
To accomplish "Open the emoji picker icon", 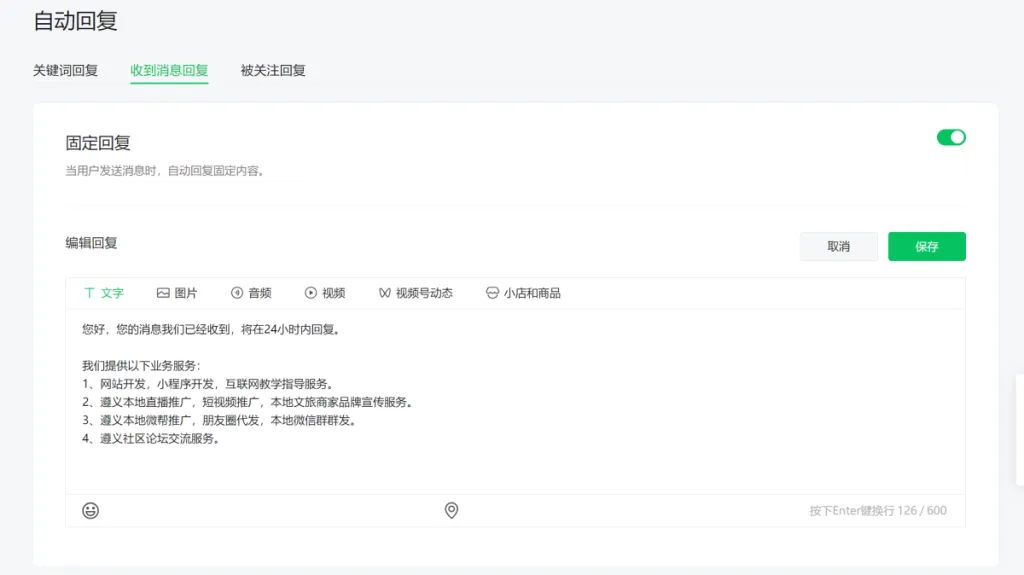I will (91, 510).
